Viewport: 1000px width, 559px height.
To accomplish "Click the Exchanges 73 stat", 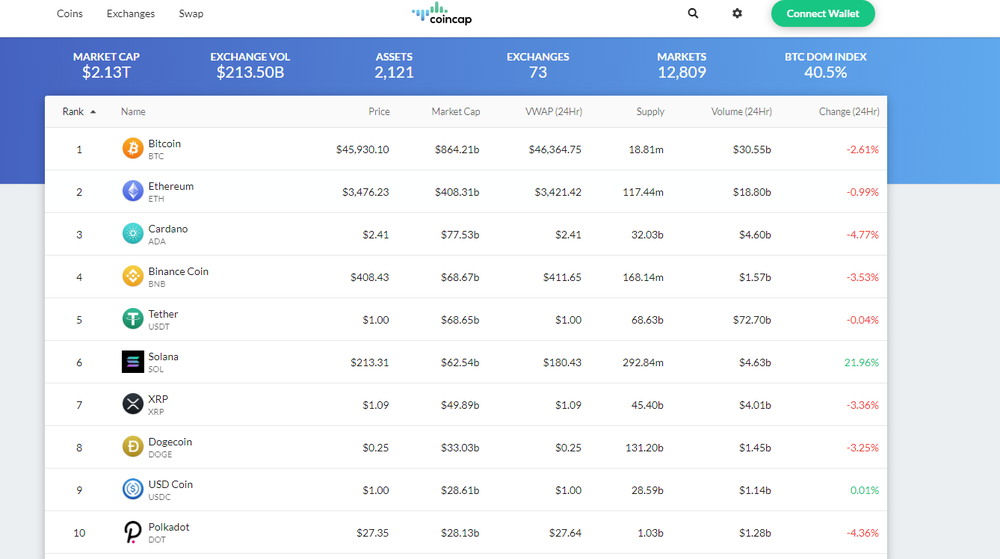I will 538,66.
